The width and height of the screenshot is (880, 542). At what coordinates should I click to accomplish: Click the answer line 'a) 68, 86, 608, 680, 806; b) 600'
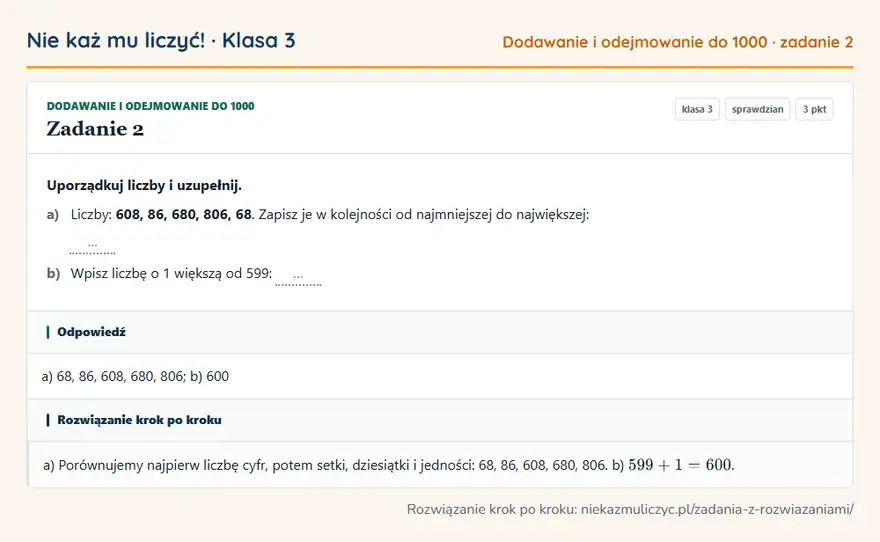coord(135,376)
